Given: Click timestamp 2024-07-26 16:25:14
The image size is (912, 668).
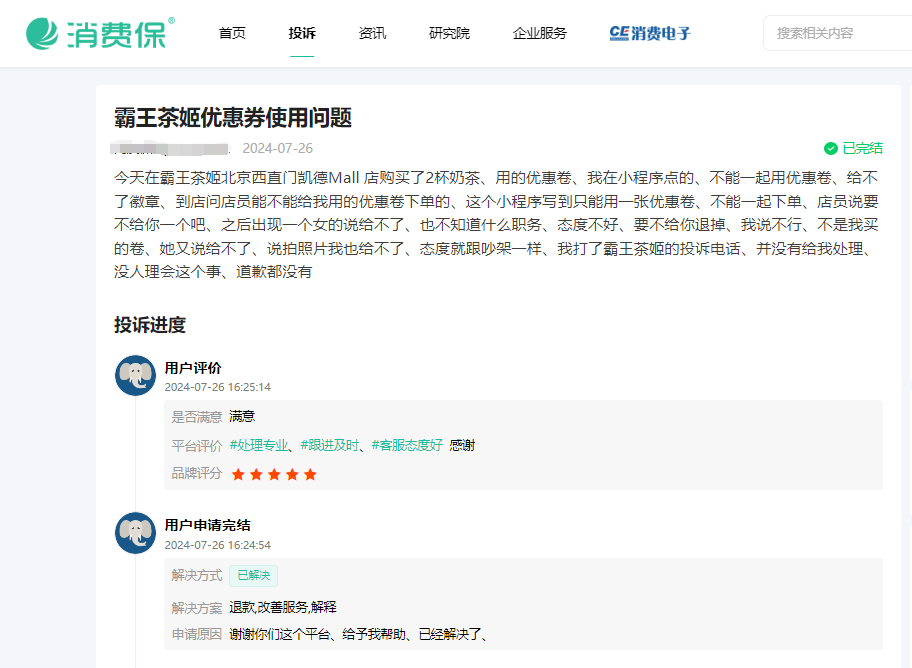Looking at the screenshot, I should [218, 387].
